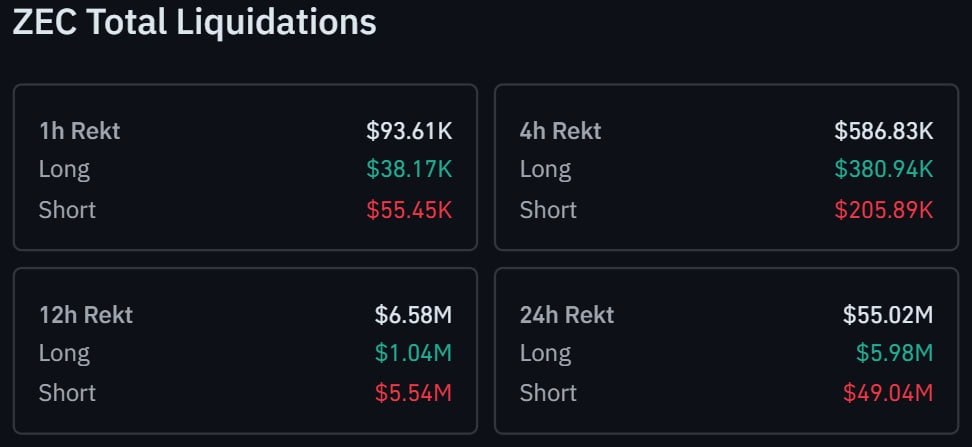Click the 4h Short value $205.89K

[x=883, y=210]
